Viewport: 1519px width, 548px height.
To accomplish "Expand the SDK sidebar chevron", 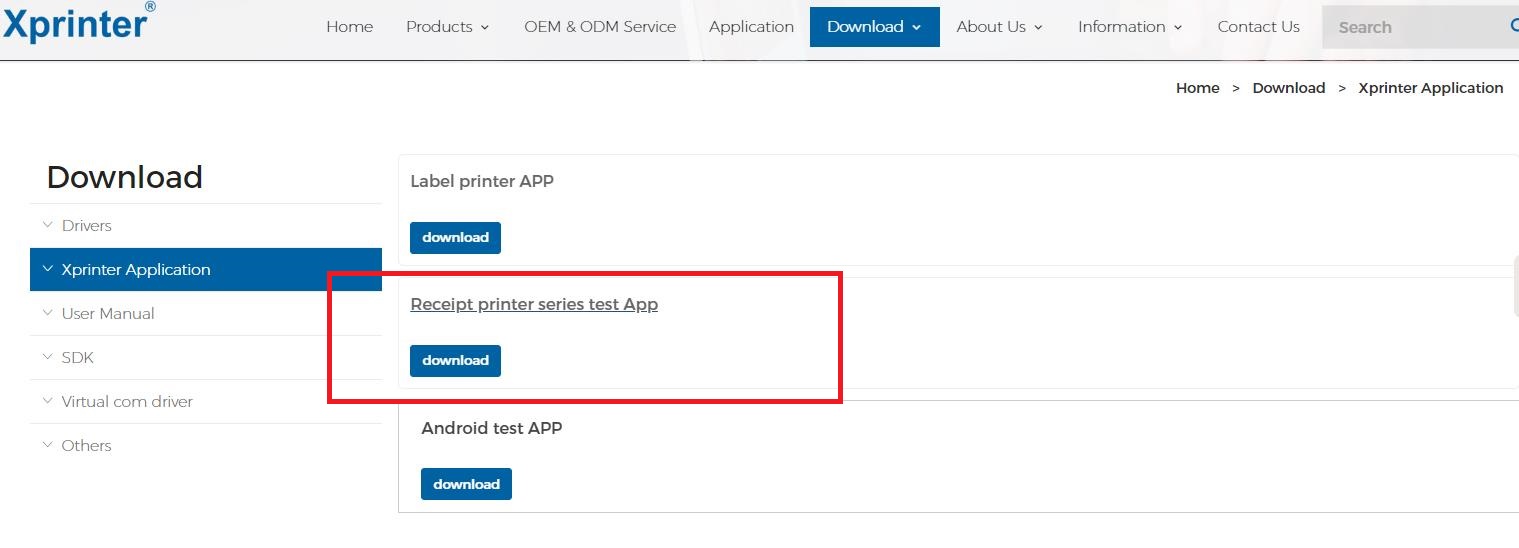I will click(x=47, y=357).
